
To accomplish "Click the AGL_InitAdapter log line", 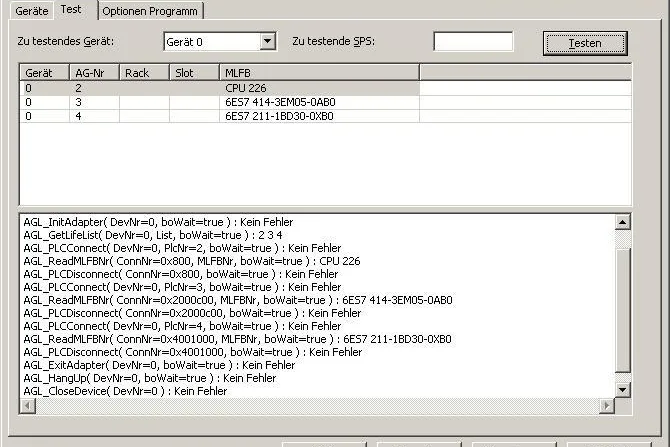I will [x=158, y=222].
